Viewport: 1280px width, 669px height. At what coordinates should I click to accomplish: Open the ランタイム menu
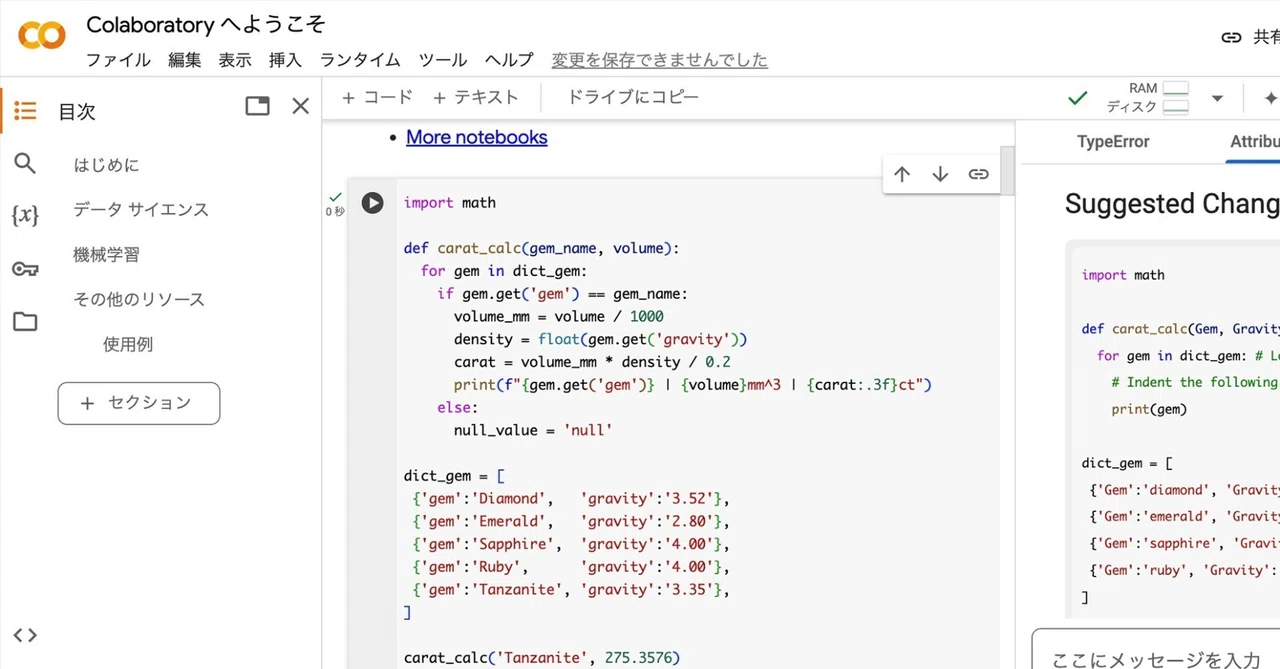(360, 60)
